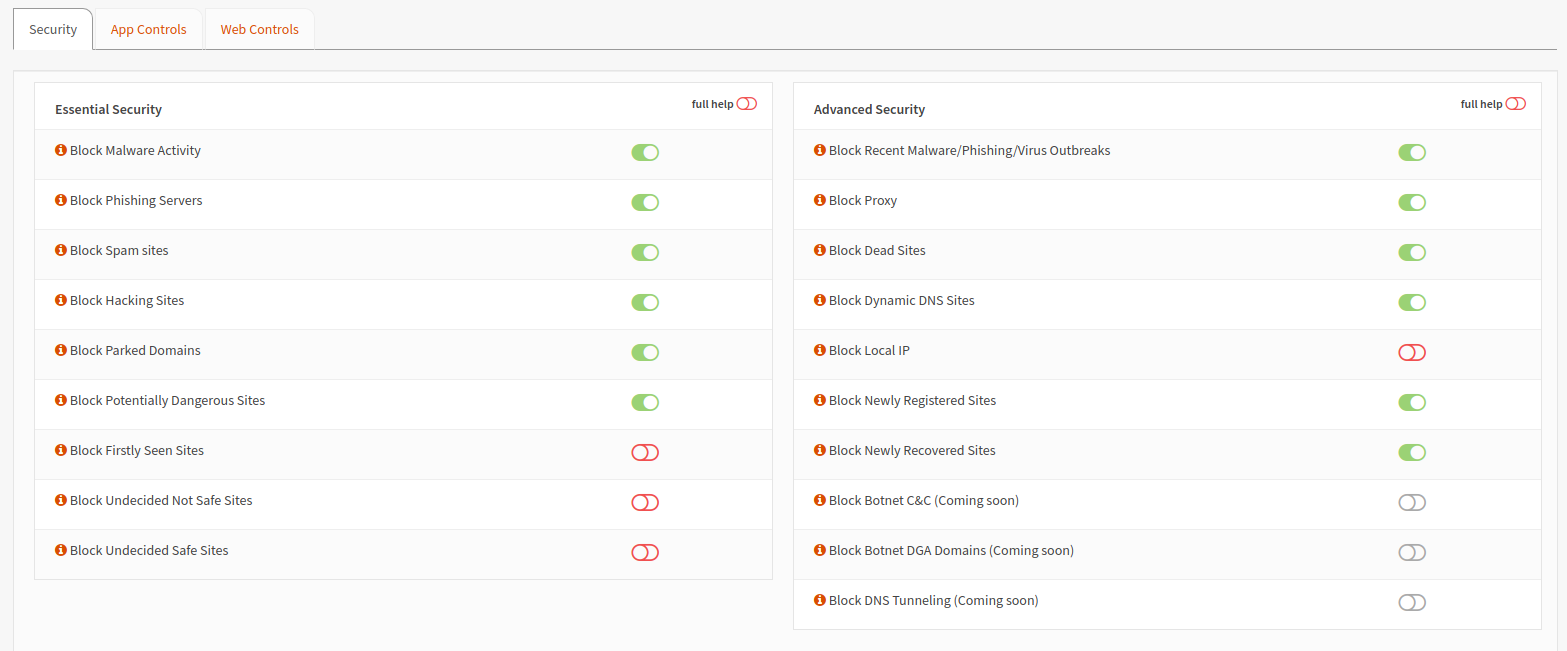Enable Block Local IP
Screen dimensions: 1567x651
pos(1412,352)
